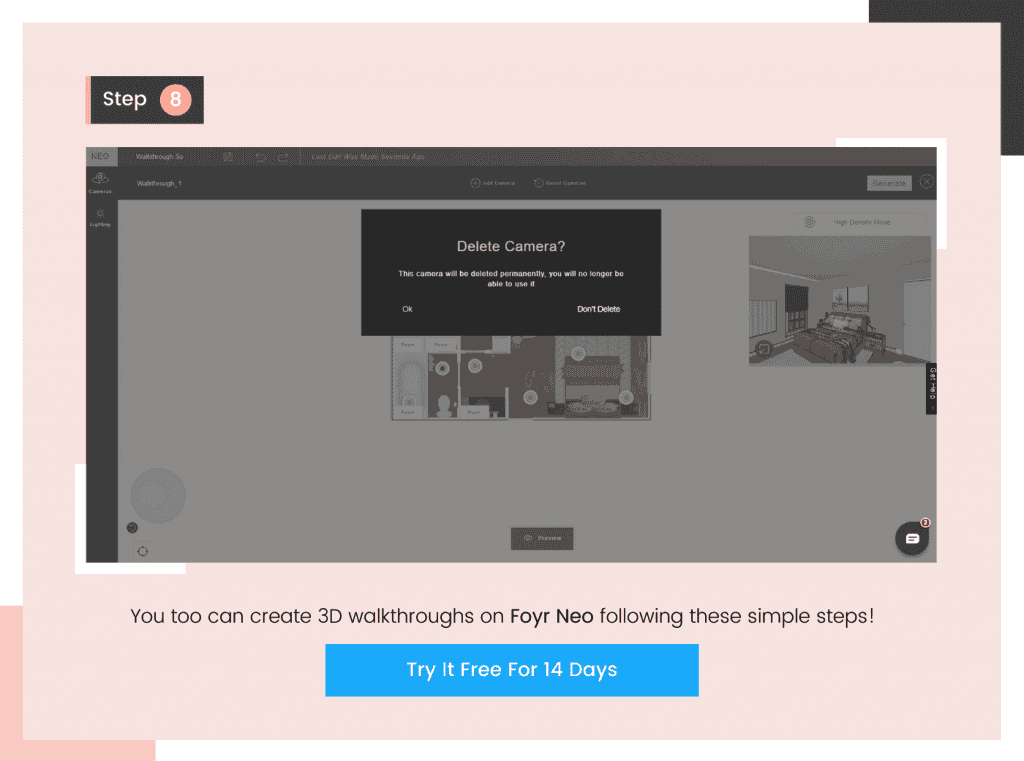
Task: Click the Reset Cameras icon
Action: coord(538,182)
